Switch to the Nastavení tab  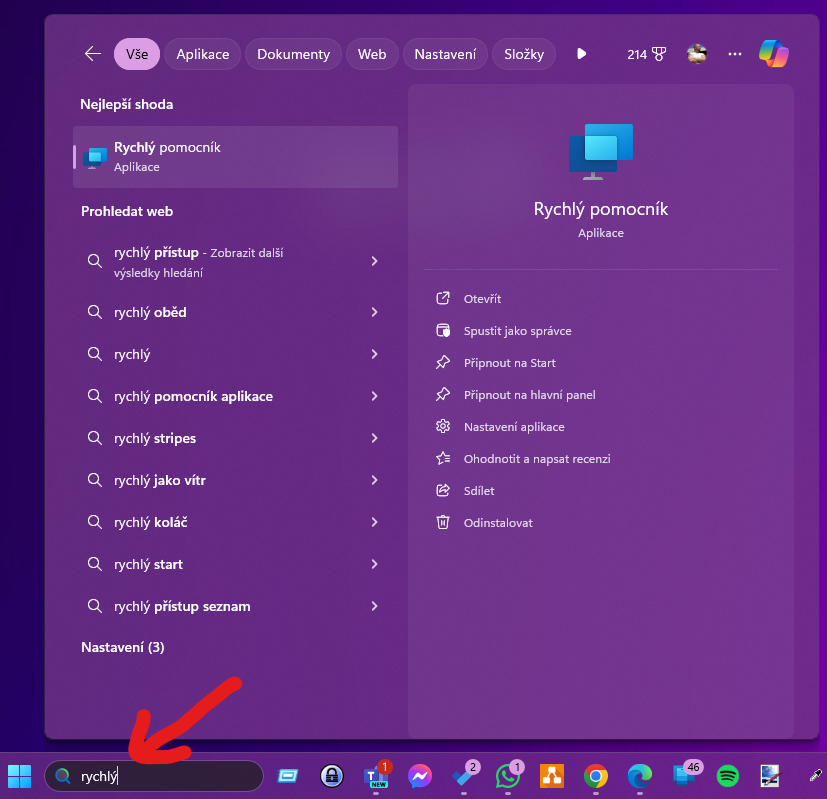click(445, 54)
